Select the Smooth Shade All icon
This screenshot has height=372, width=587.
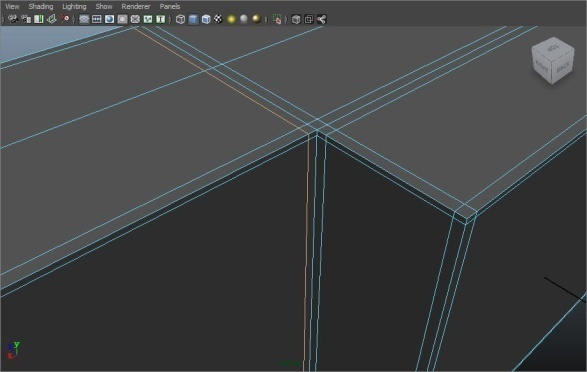(193, 19)
